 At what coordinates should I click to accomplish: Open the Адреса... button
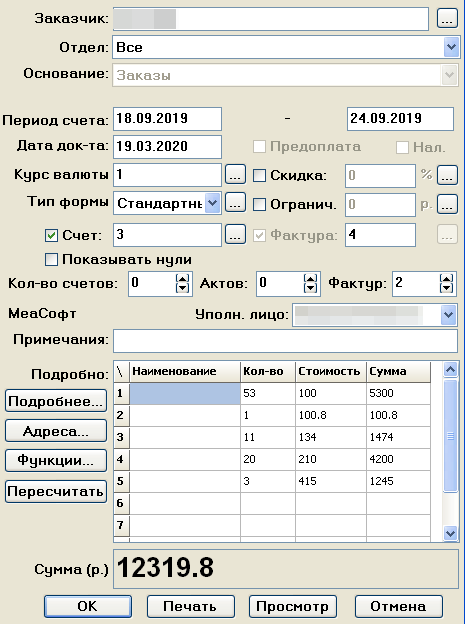coord(56,431)
